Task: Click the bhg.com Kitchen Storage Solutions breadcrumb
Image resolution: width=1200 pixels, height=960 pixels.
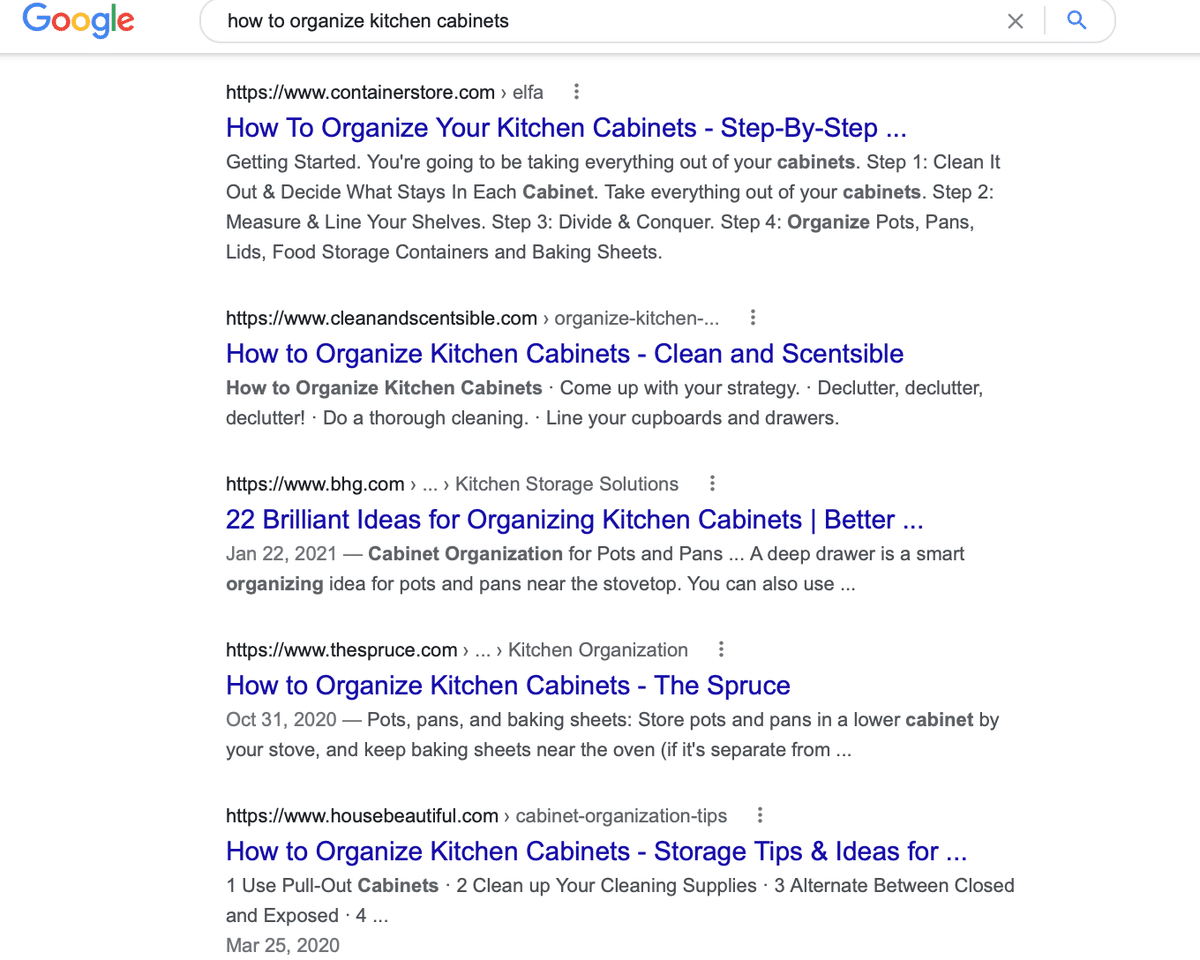Action: point(566,485)
